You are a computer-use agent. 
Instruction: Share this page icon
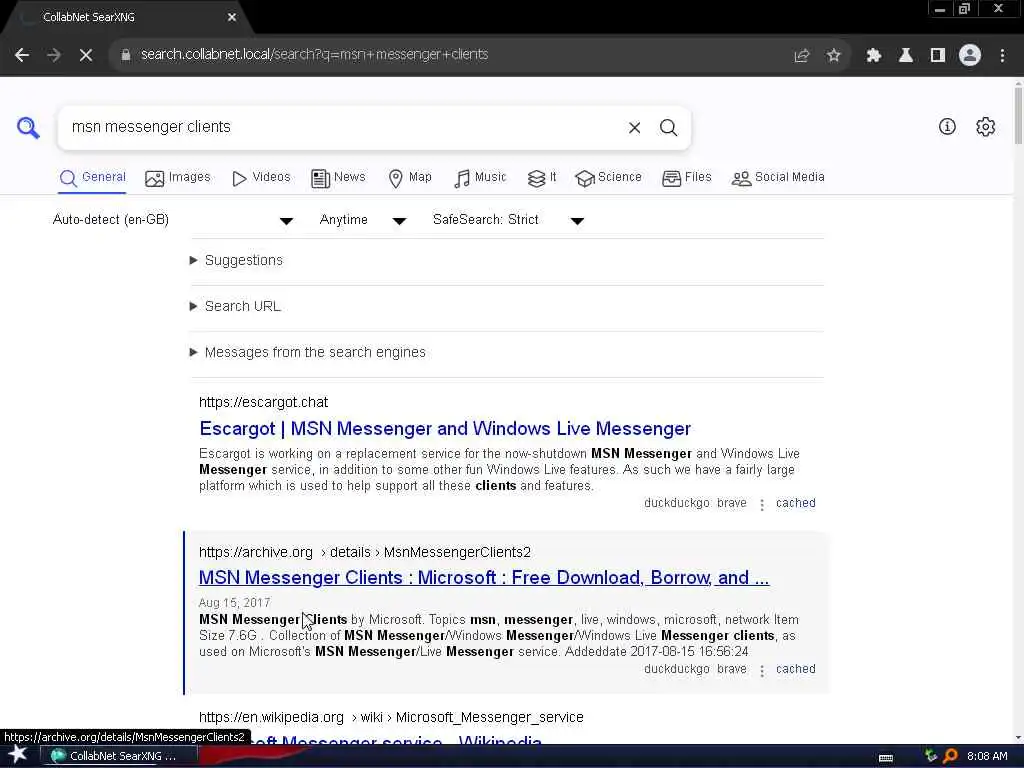pos(801,56)
